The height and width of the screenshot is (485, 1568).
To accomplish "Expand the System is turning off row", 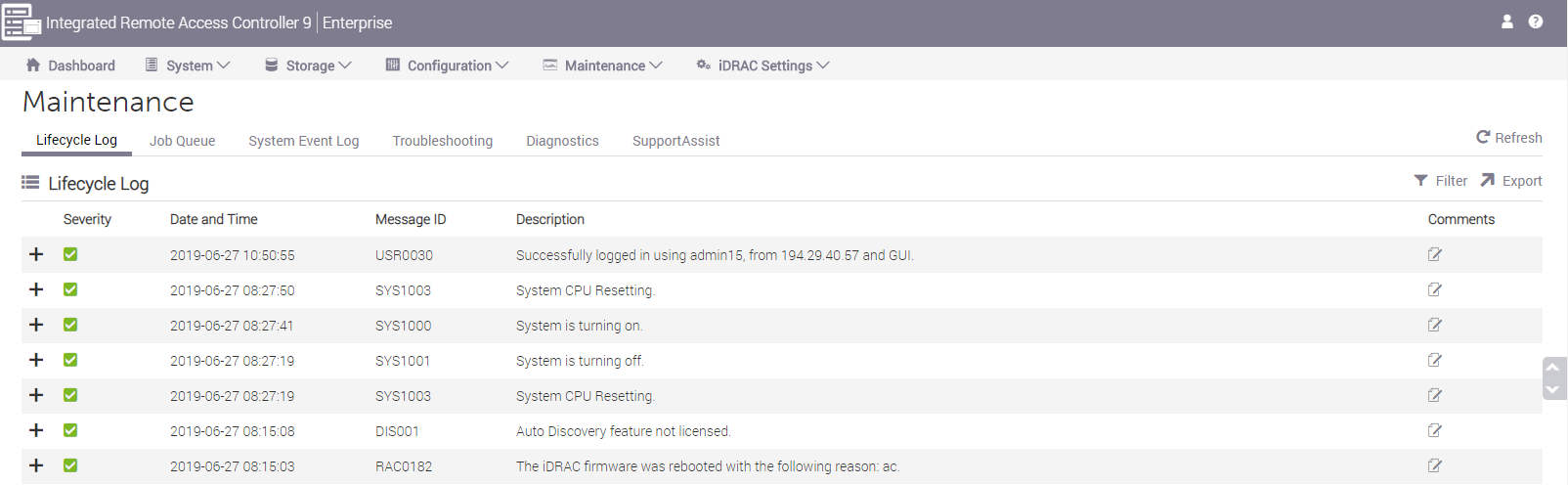I will tap(36, 360).
